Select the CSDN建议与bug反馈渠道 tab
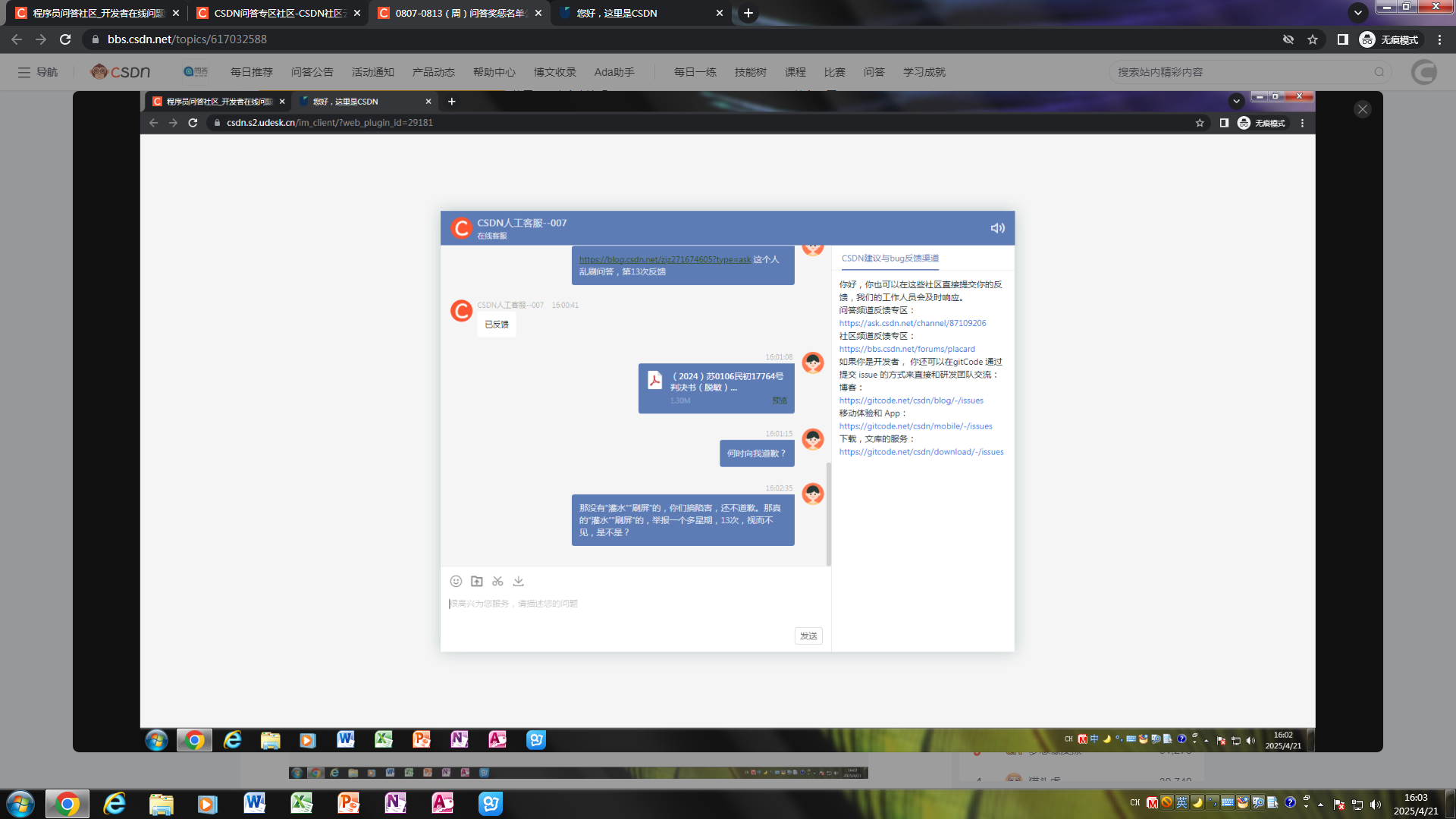This screenshot has width=1456, height=819. pyautogui.click(x=890, y=258)
